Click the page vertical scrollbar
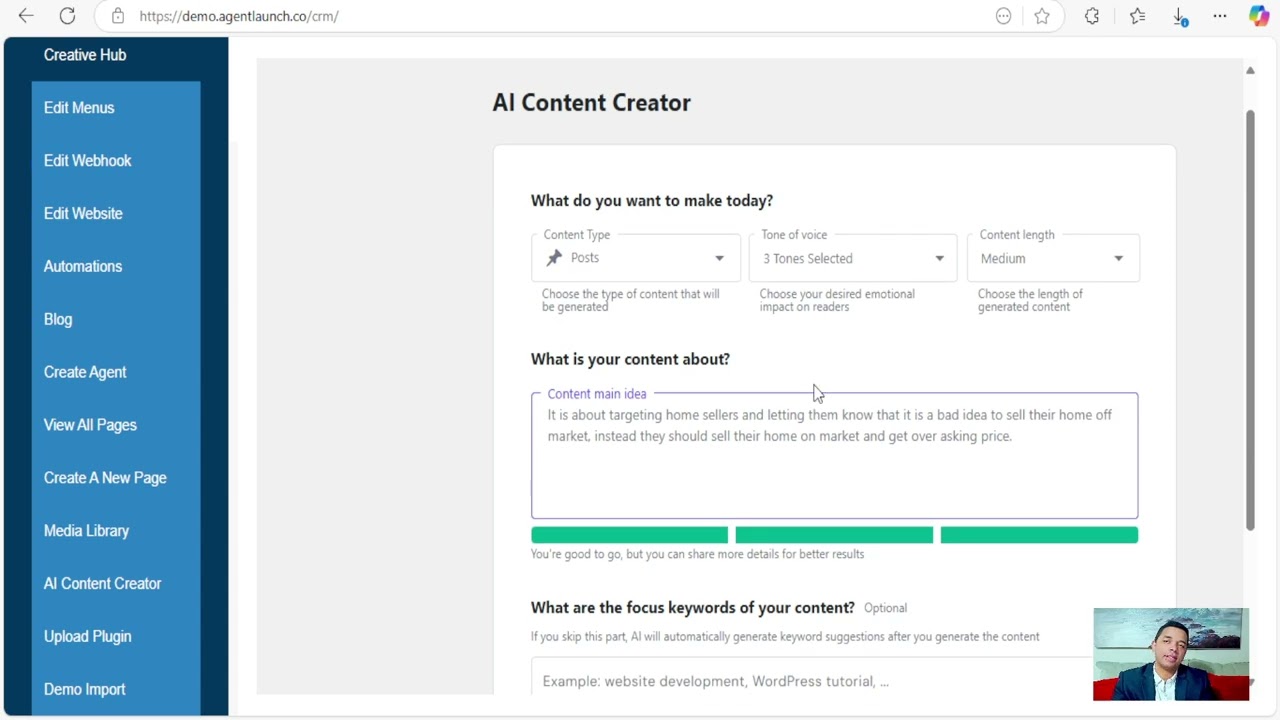 pos(1250,320)
